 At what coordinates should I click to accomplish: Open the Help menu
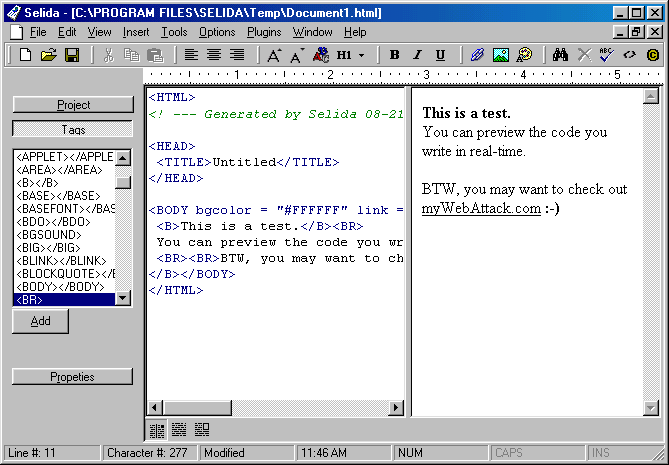tap(355, 32)
